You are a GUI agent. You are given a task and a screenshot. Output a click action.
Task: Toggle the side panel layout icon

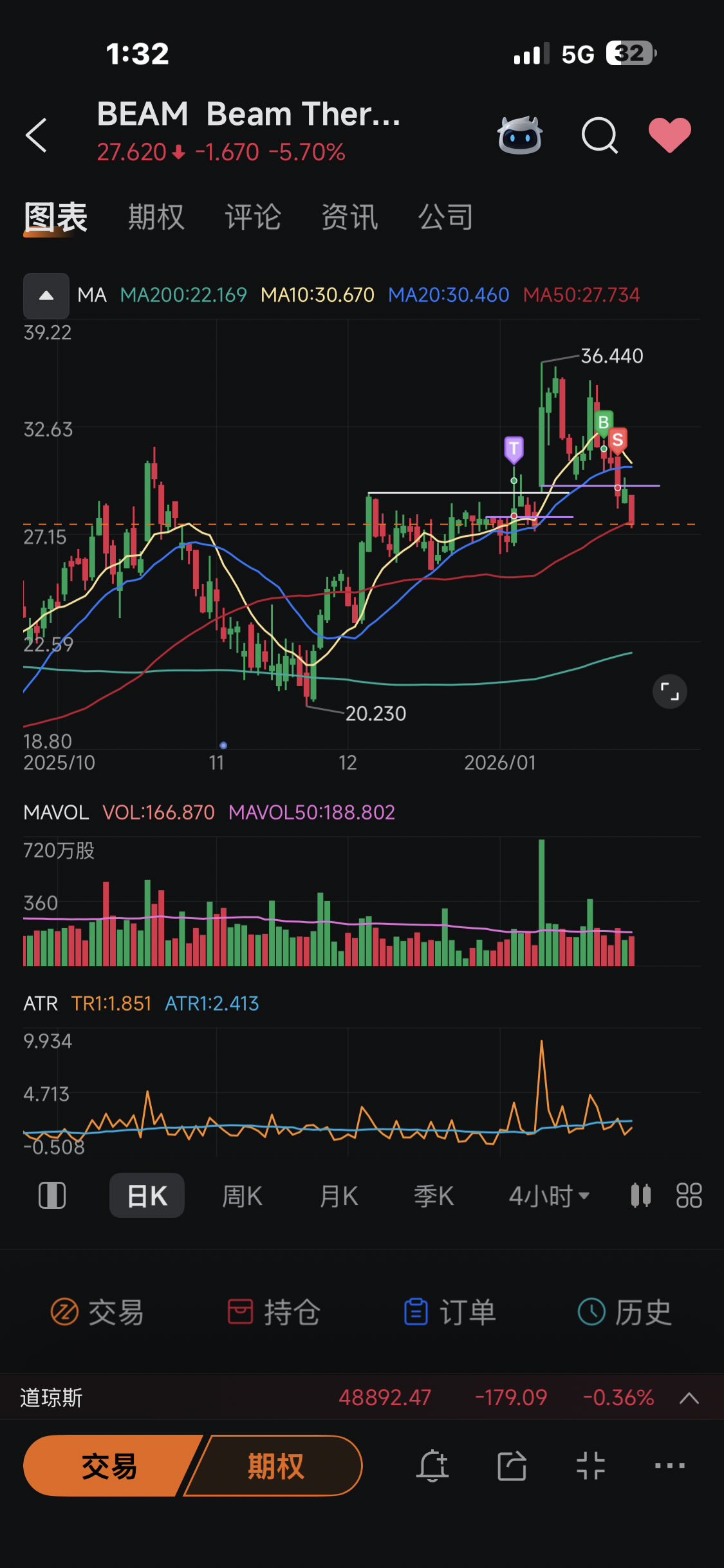point(52,1196)
